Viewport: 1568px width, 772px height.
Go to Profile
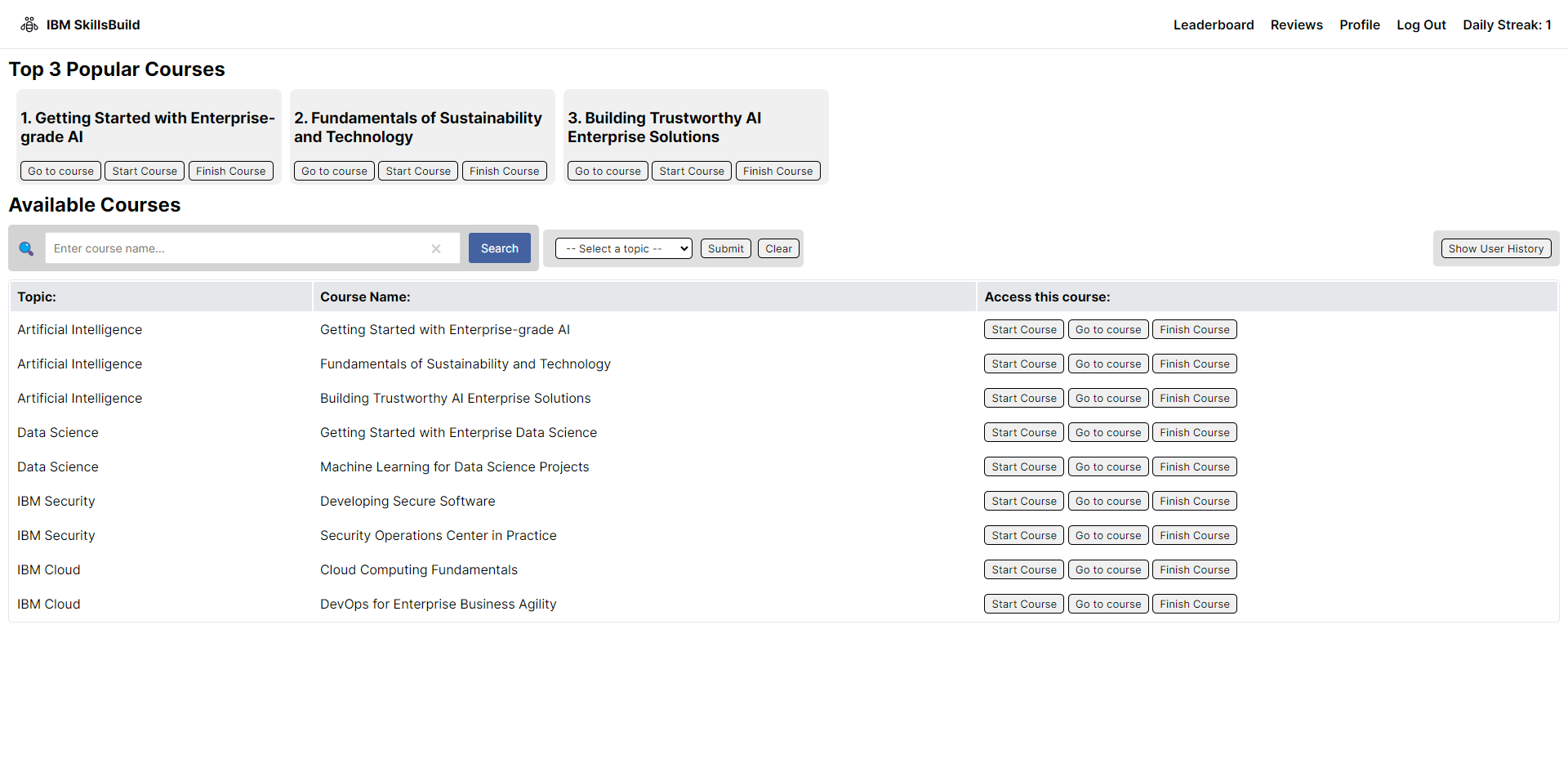[1360, 25]
